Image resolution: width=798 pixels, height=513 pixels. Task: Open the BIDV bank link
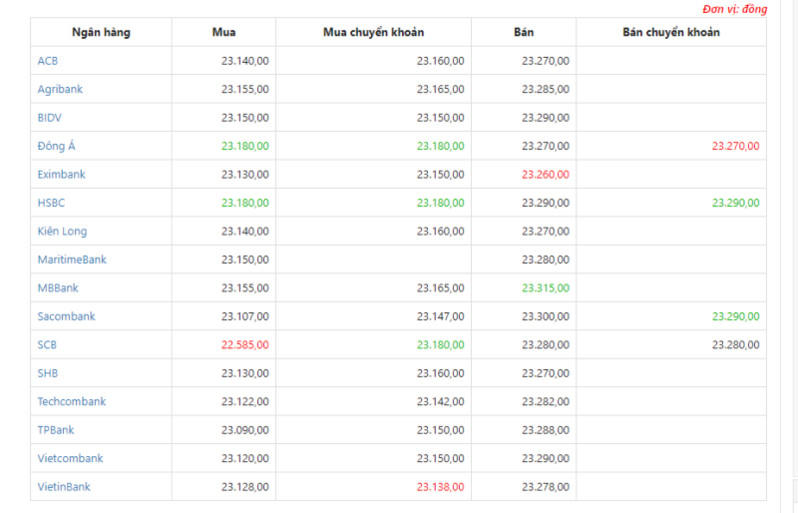[x=49, y=118]
